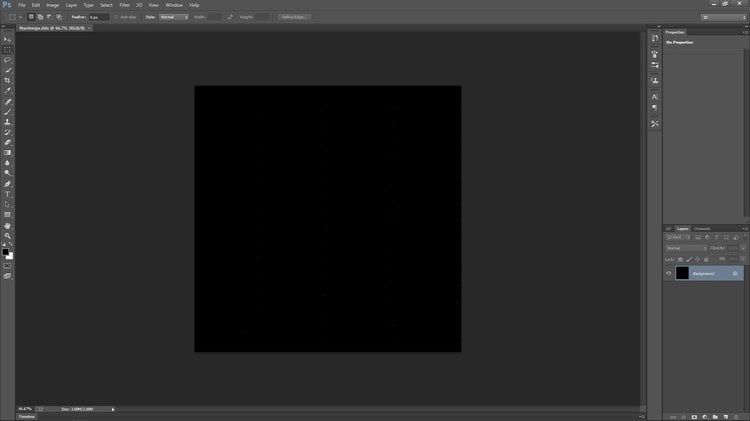Open the Layers panel flyout menu
Viewport: 750px width, 421px height.
(745, 229)
